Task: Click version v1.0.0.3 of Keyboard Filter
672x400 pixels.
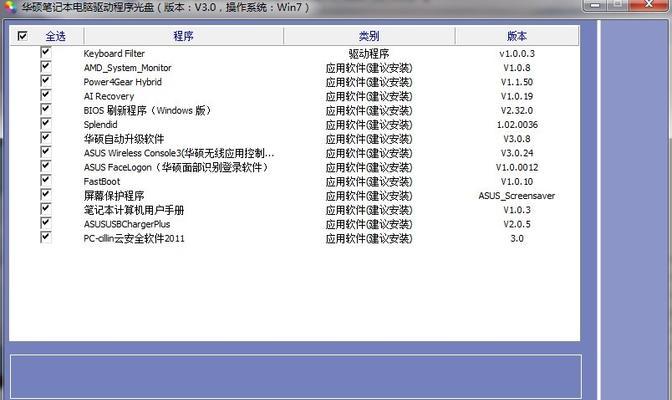Action: tap(517, 54)
